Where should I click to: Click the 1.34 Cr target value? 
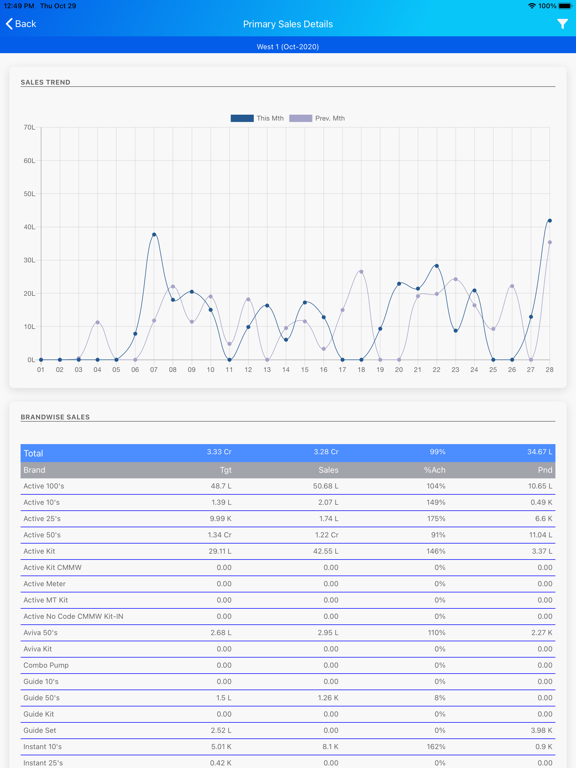point(219,535)
